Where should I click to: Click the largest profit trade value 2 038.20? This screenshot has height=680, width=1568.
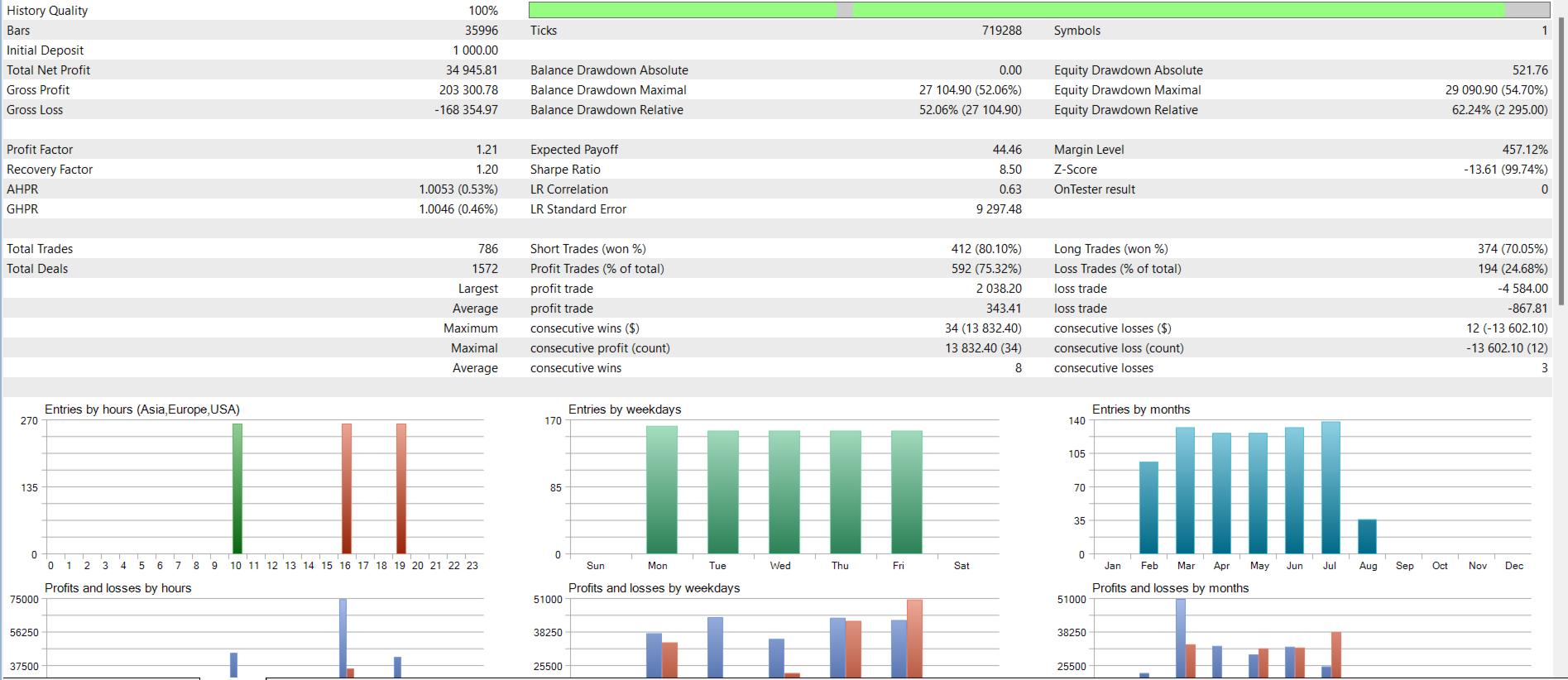click(1000, 289)
